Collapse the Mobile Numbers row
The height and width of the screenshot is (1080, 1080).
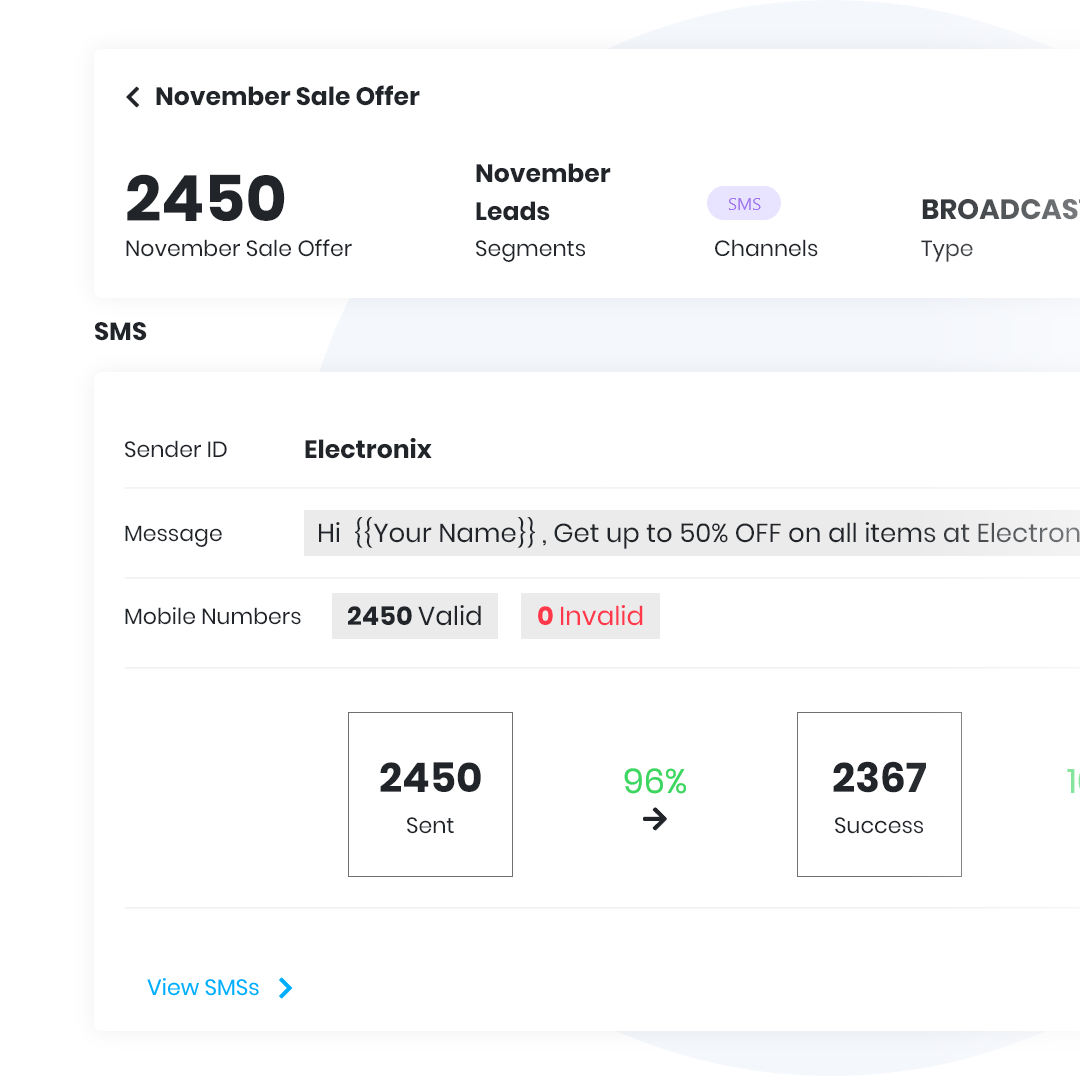(212, 616)
